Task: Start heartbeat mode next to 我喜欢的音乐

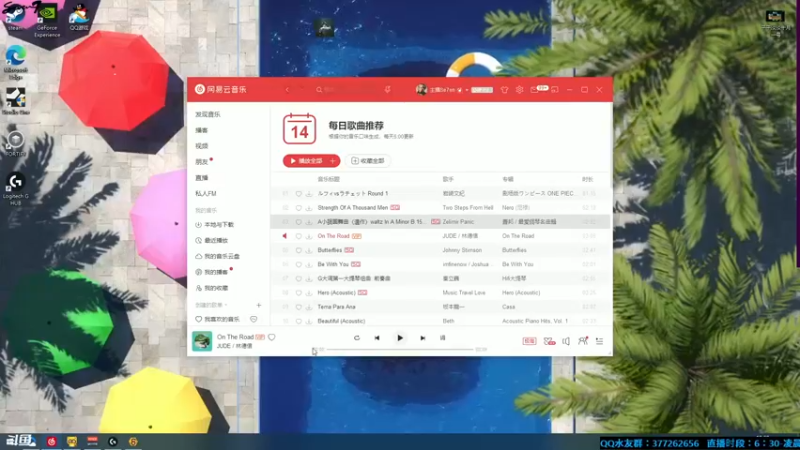Action: 253,319
